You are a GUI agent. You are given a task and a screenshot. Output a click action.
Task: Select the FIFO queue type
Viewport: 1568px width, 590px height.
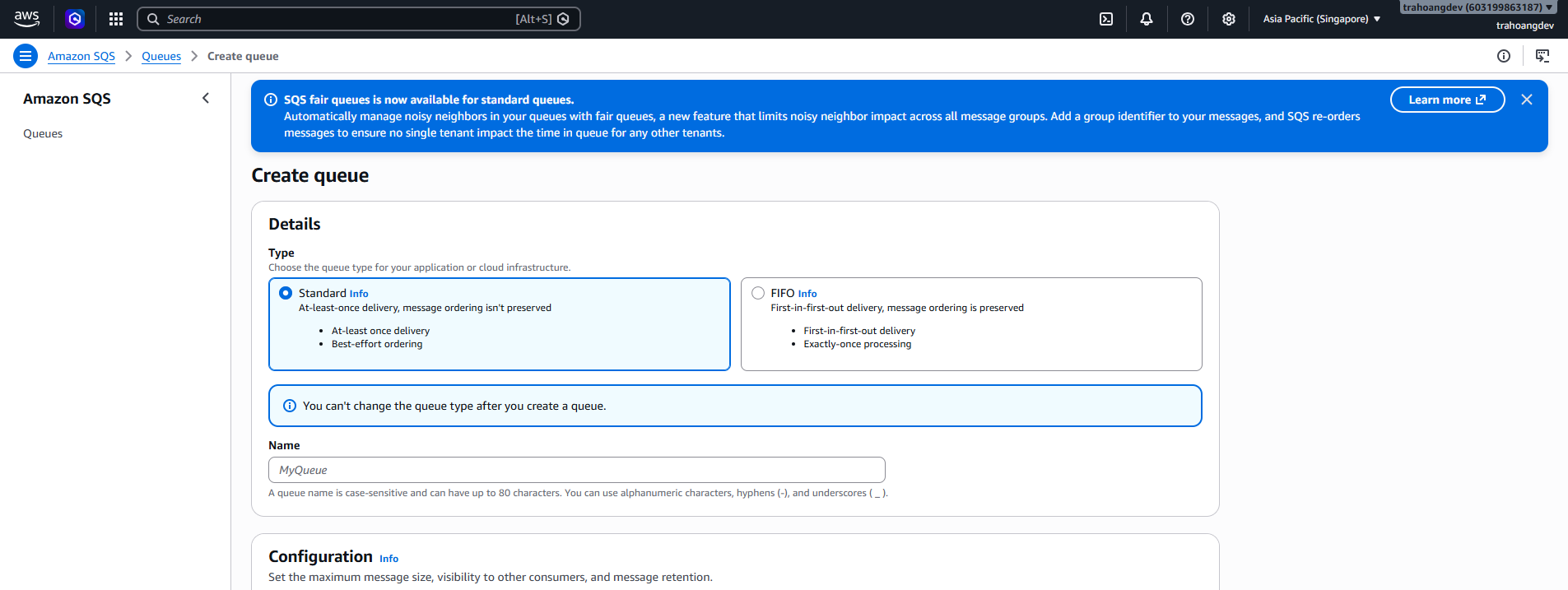pyautogui.click(x=758, y=293)
